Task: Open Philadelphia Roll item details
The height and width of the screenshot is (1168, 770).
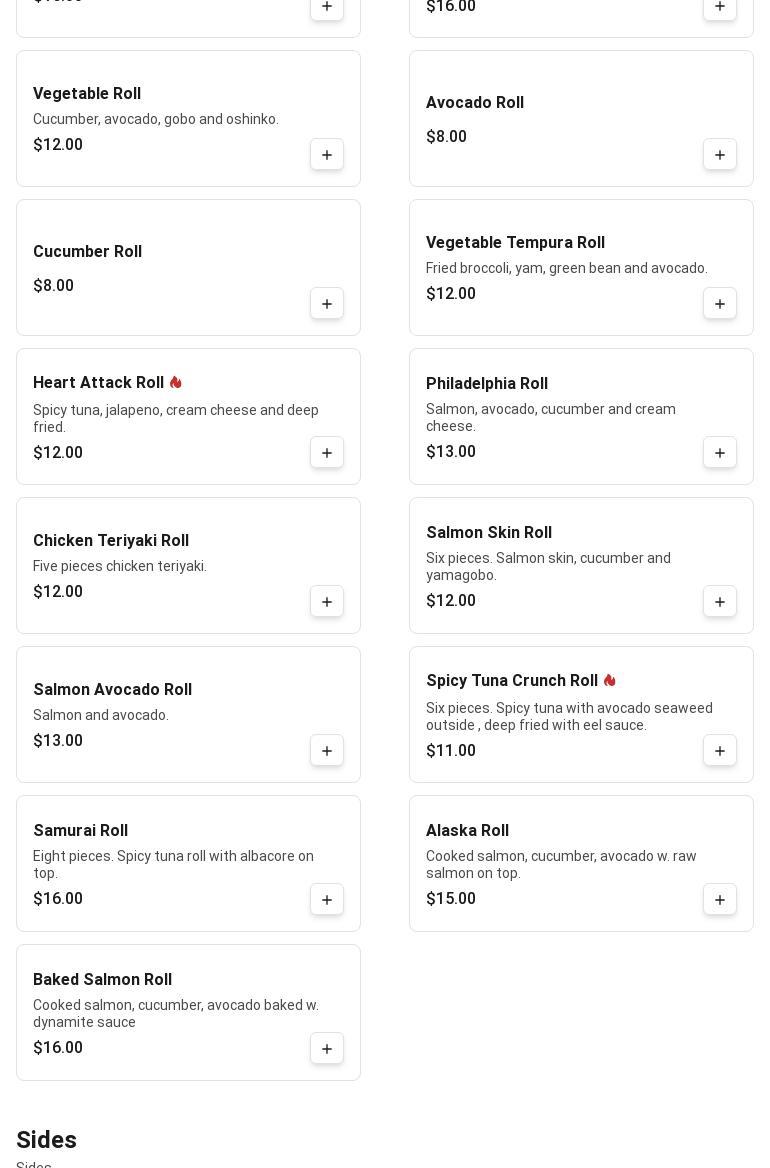Action: click(487, 384)
